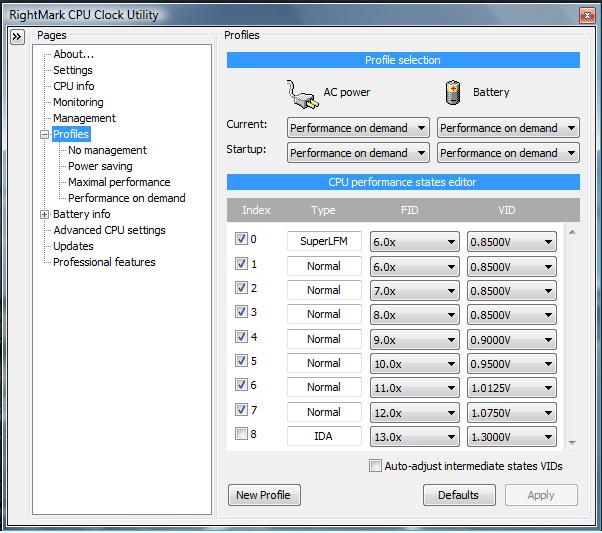
Task: Open the Startup Battery profile dropdown
Action: point(508,152)
